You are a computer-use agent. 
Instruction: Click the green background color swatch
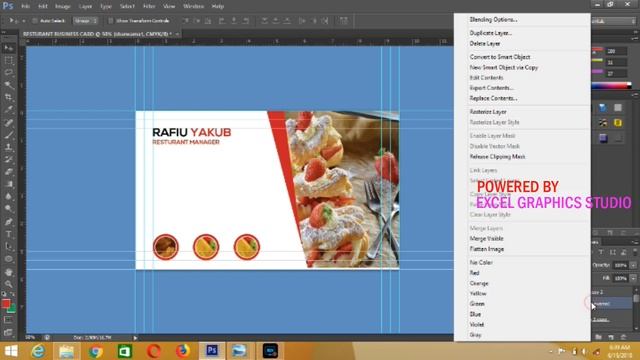pyautogui.click(x=13, y=310)
